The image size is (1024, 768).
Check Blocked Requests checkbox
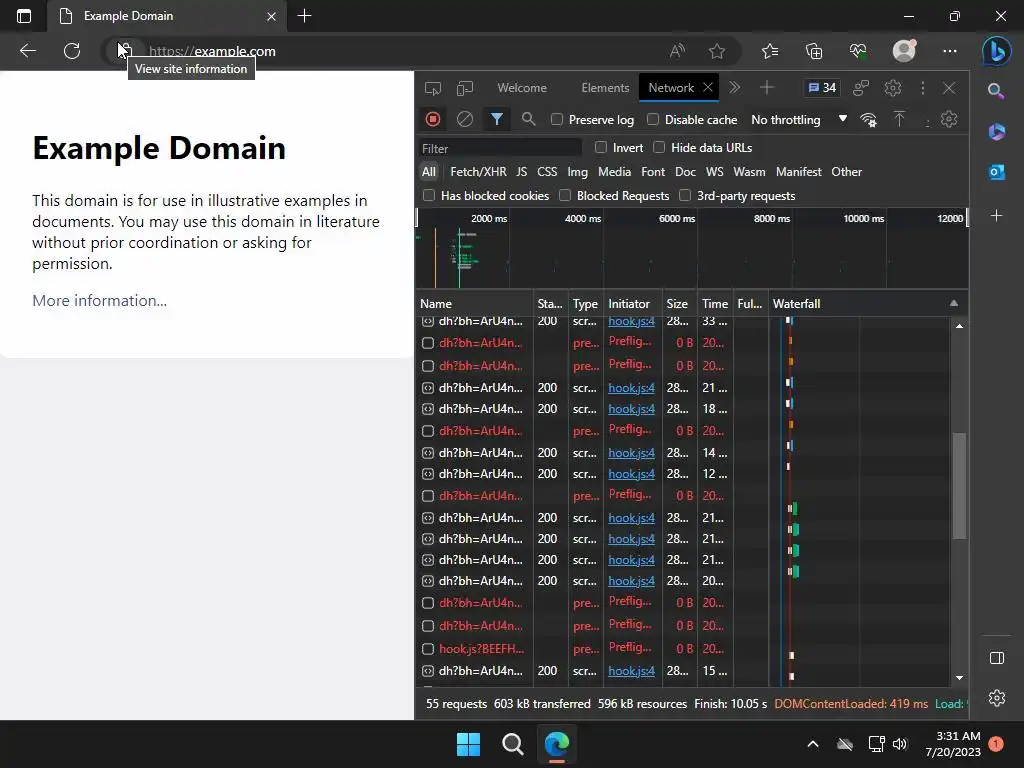click(565, 195)
